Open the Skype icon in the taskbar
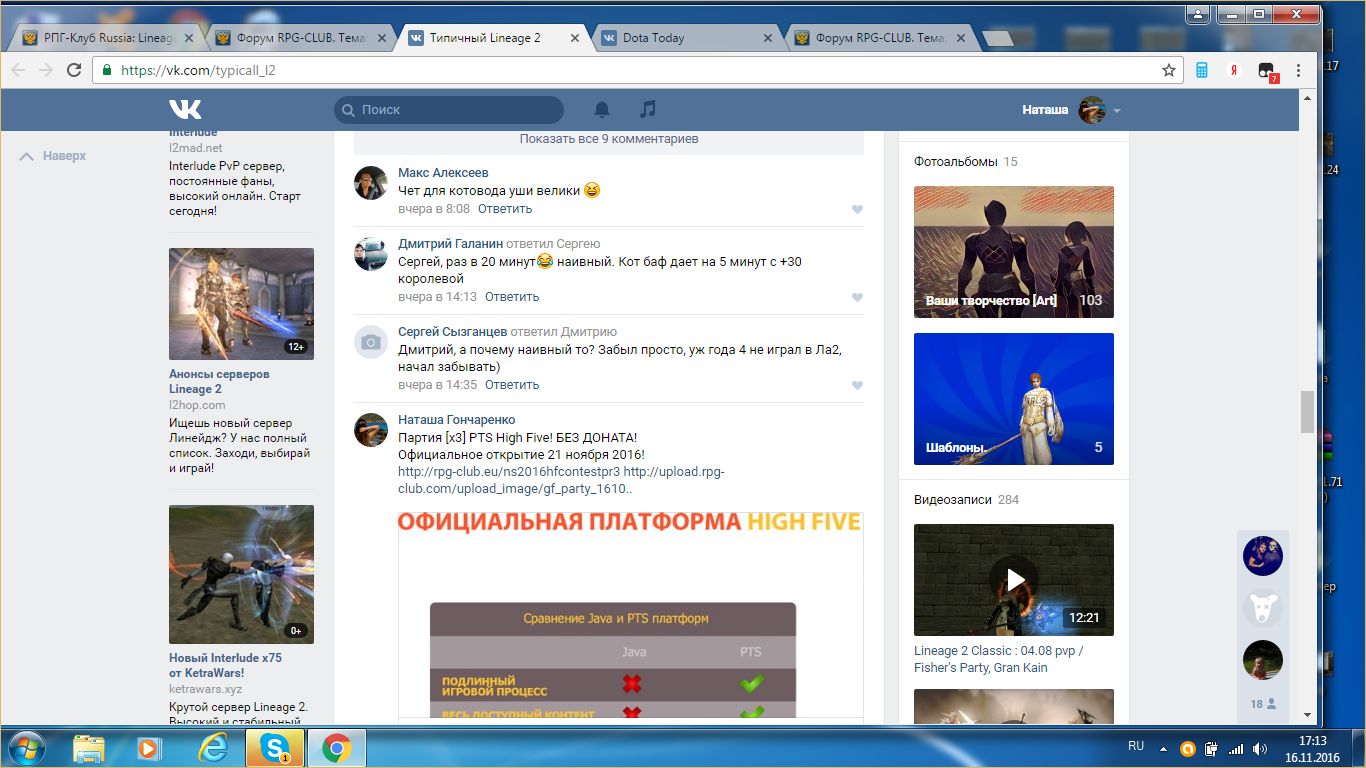 274,748
